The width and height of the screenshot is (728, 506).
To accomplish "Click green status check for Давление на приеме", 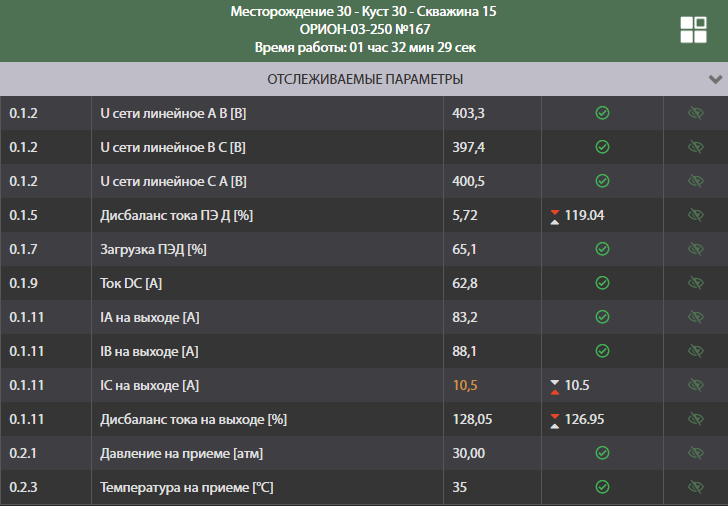I will [602, 453].
